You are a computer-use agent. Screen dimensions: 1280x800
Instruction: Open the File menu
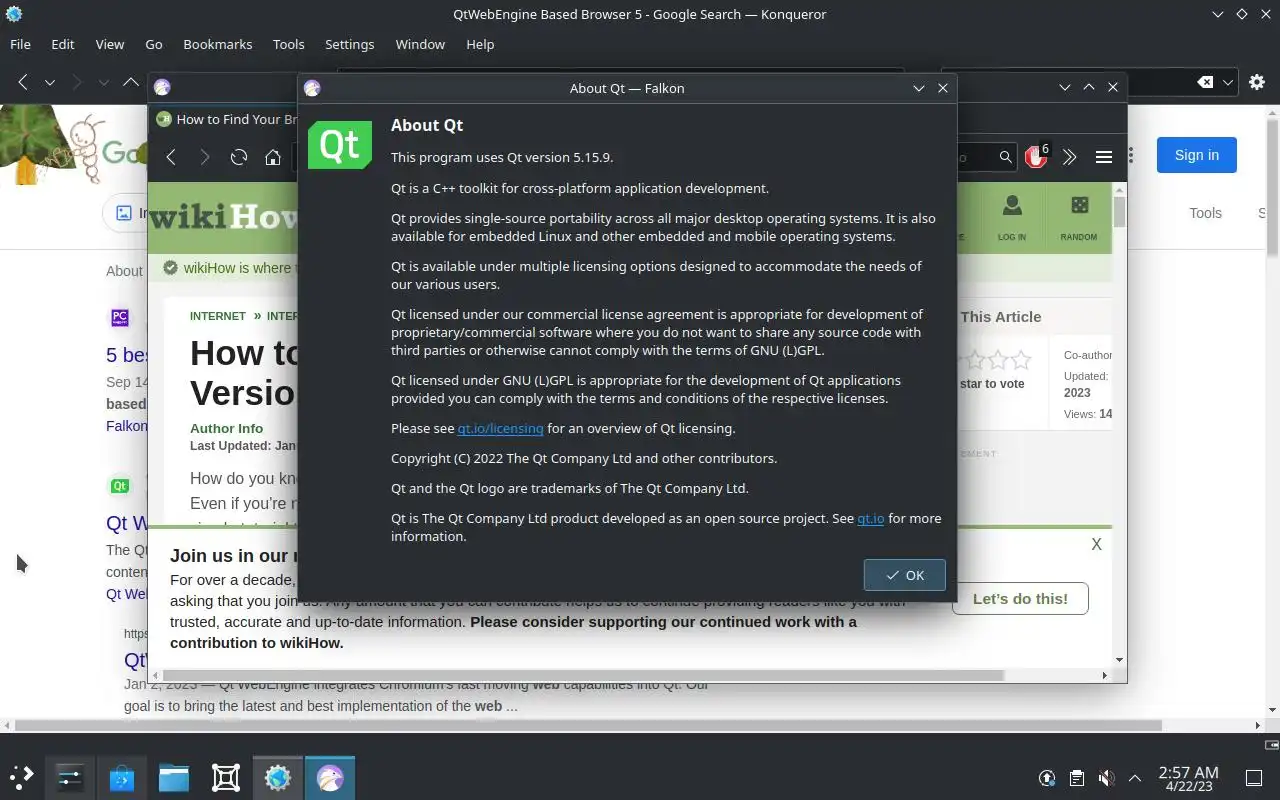pos(20,44)
